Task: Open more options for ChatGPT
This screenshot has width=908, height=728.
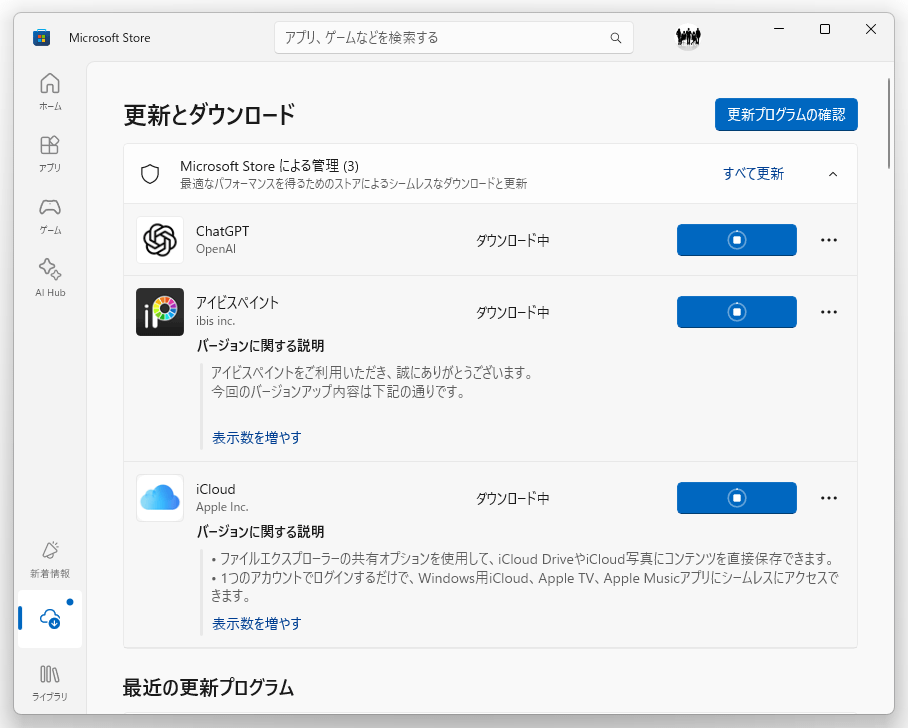Action: [x=828, y=240]
